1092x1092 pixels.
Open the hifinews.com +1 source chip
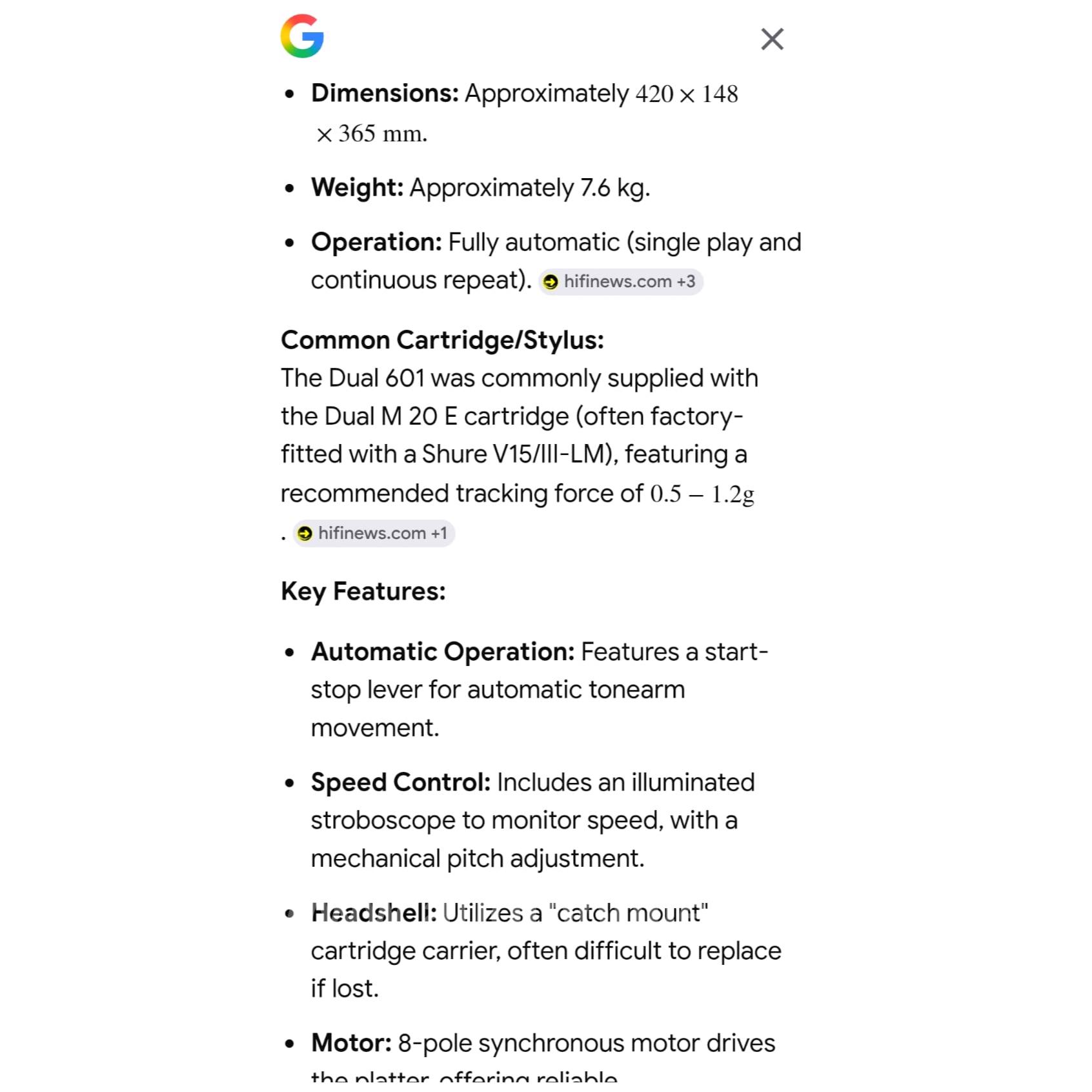(374, 534)
